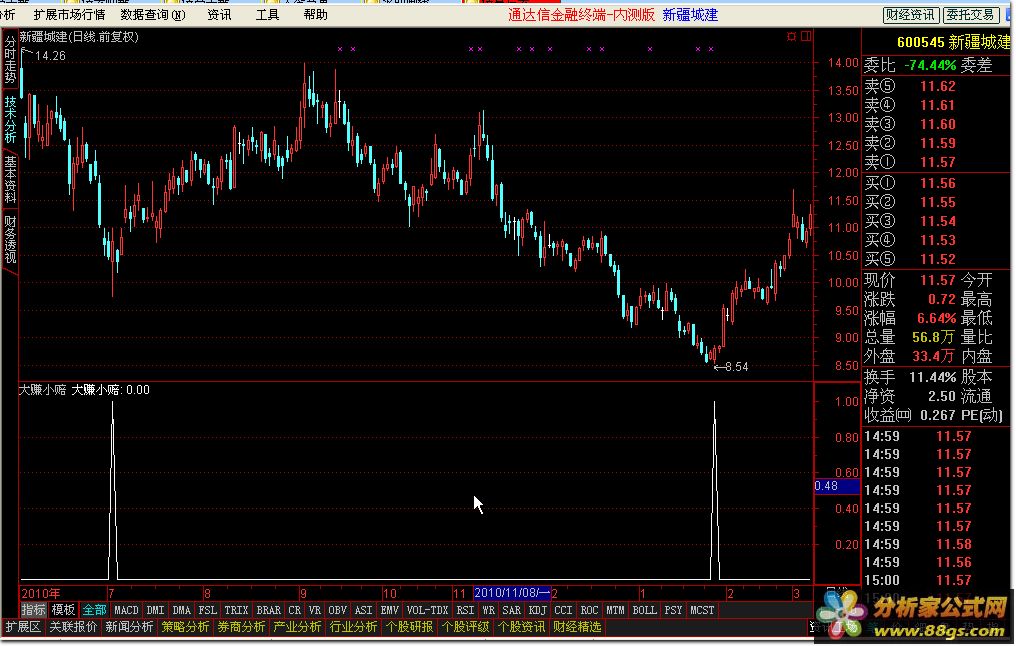
Task: Switch indicator to MTM
Action: [615, 610]
